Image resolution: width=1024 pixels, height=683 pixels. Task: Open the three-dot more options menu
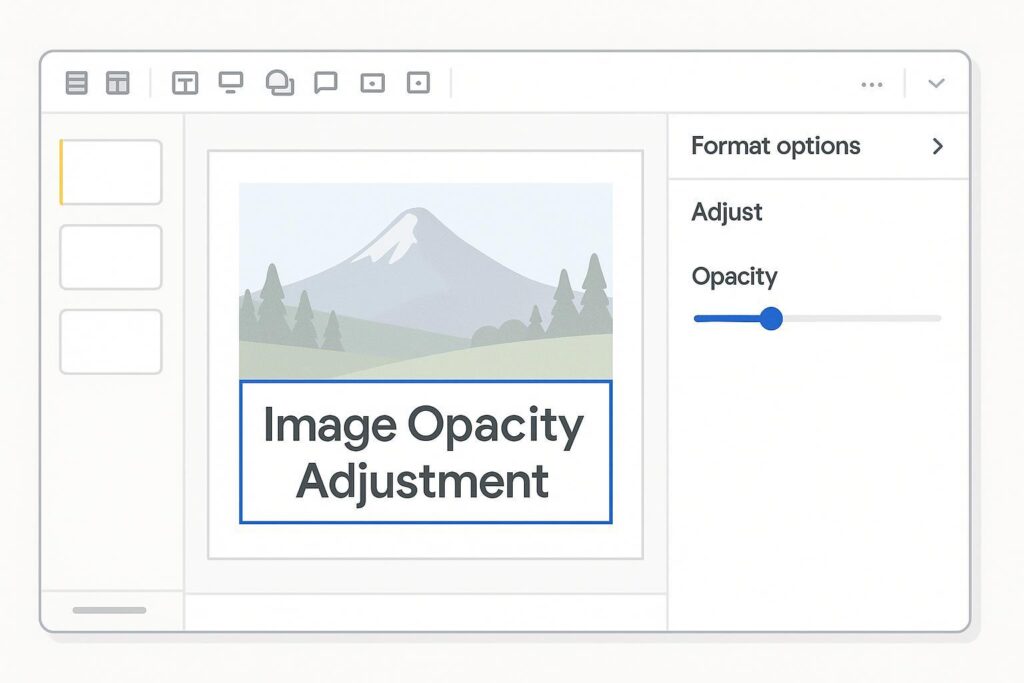[x=872, y=84]
